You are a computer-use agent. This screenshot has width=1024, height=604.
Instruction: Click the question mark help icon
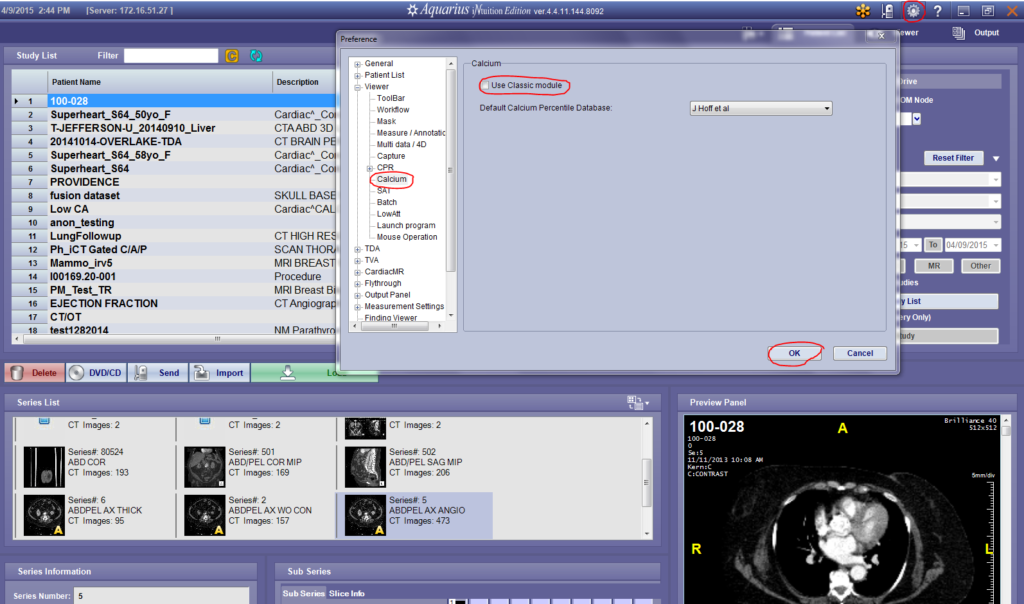[938, 11]
